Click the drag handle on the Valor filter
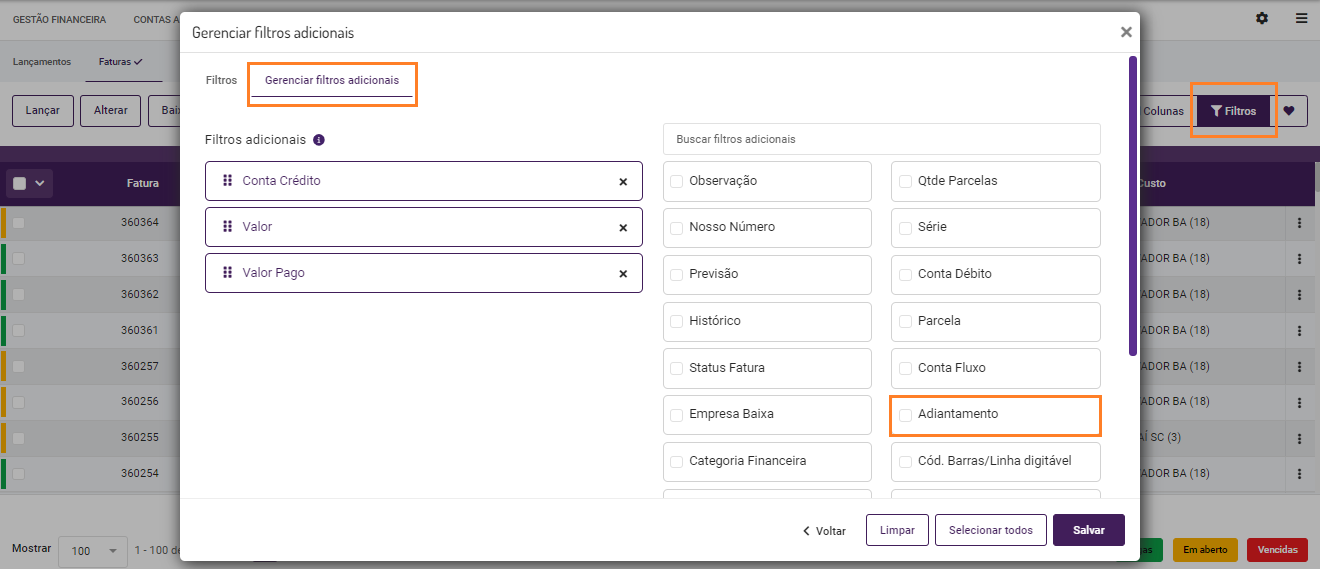The image size is (1320, 569). (x=227, y=228)
